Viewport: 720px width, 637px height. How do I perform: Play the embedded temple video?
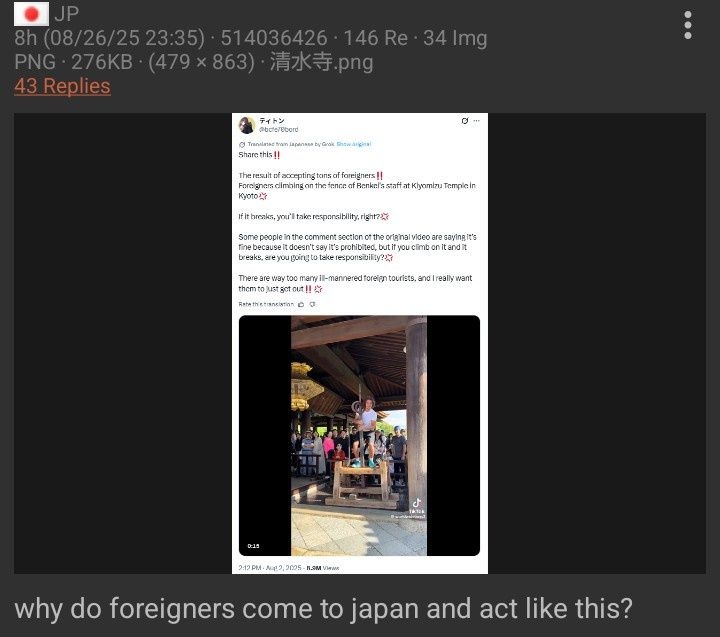click(359, 435)
